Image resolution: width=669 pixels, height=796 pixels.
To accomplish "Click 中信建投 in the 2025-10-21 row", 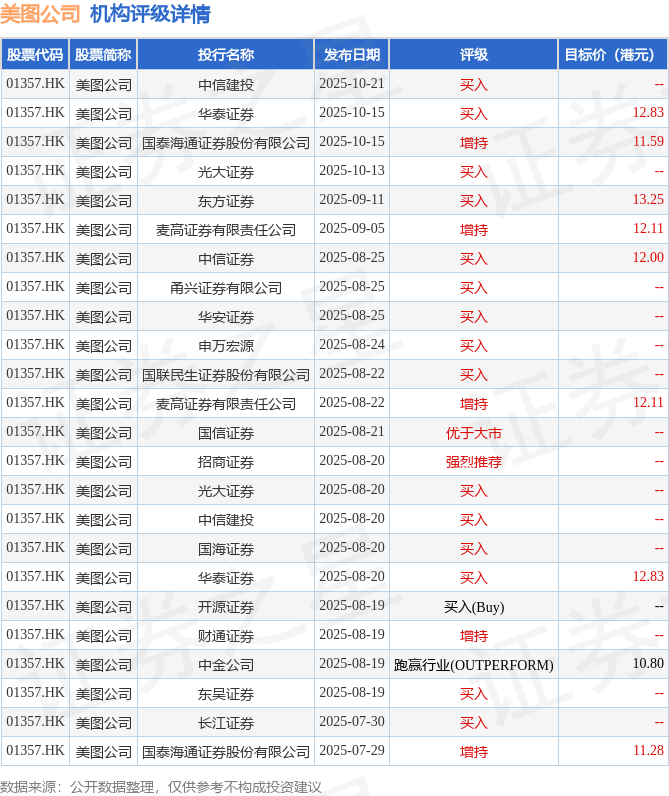I will point(226,84).
